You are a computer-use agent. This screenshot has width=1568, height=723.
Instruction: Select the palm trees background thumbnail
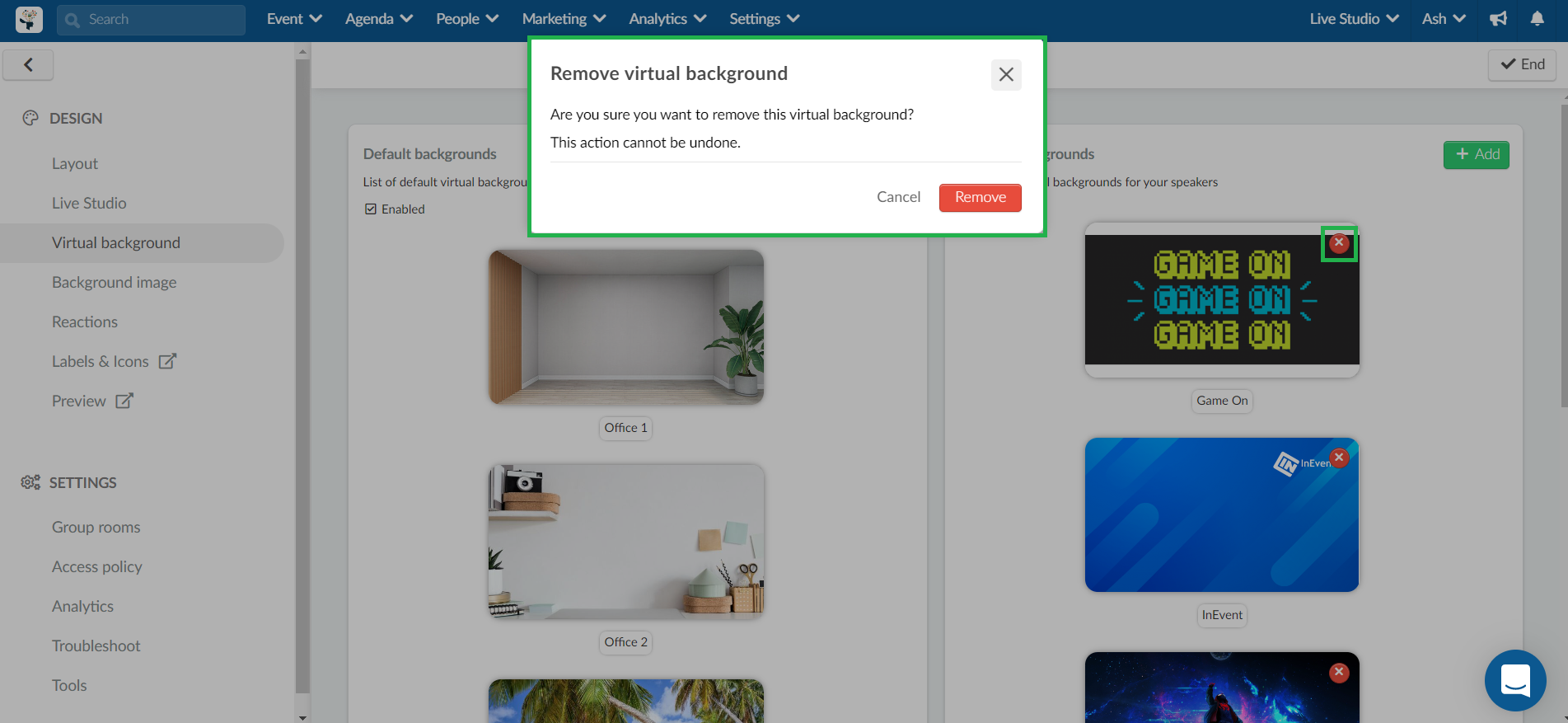pos(626,701)
